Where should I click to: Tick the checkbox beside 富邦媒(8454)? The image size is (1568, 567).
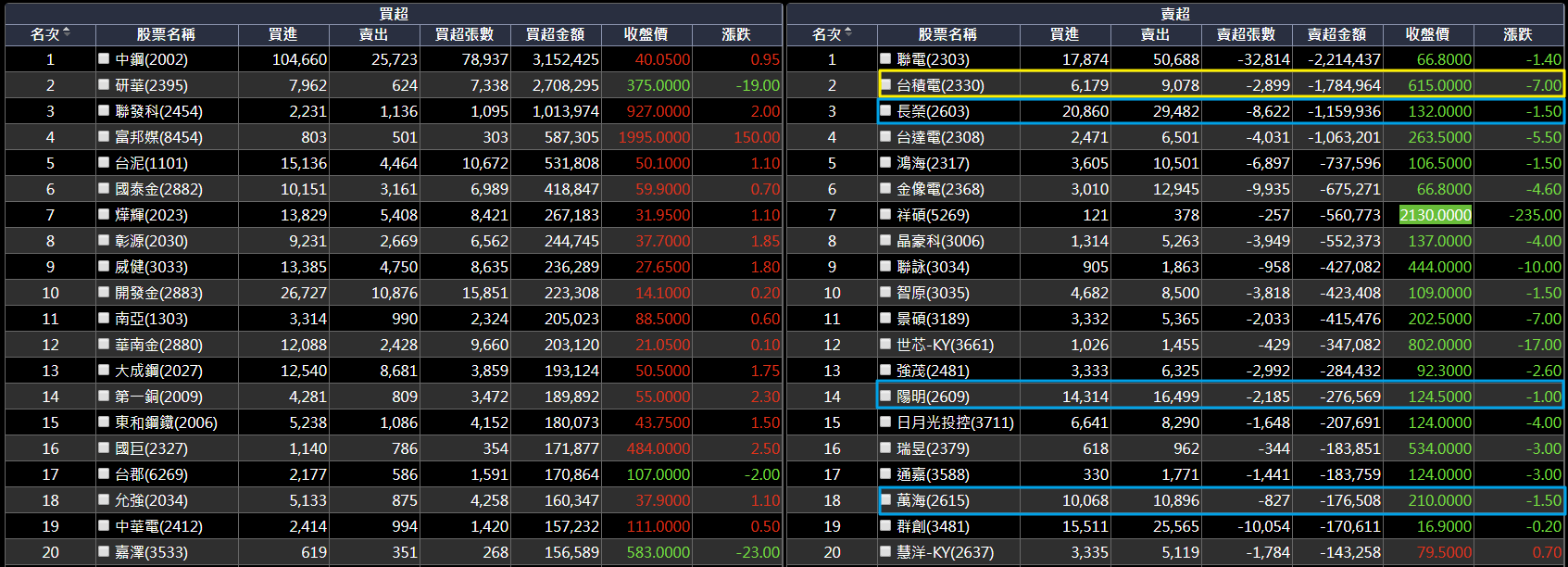point(104,136)
